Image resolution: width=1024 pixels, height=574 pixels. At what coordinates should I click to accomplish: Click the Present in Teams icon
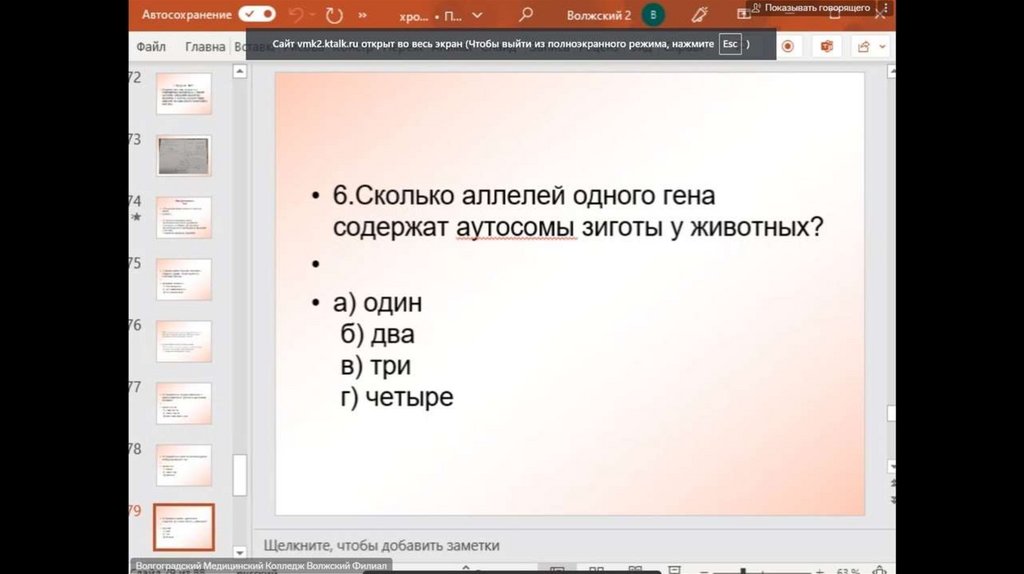(x=826, y=46)
